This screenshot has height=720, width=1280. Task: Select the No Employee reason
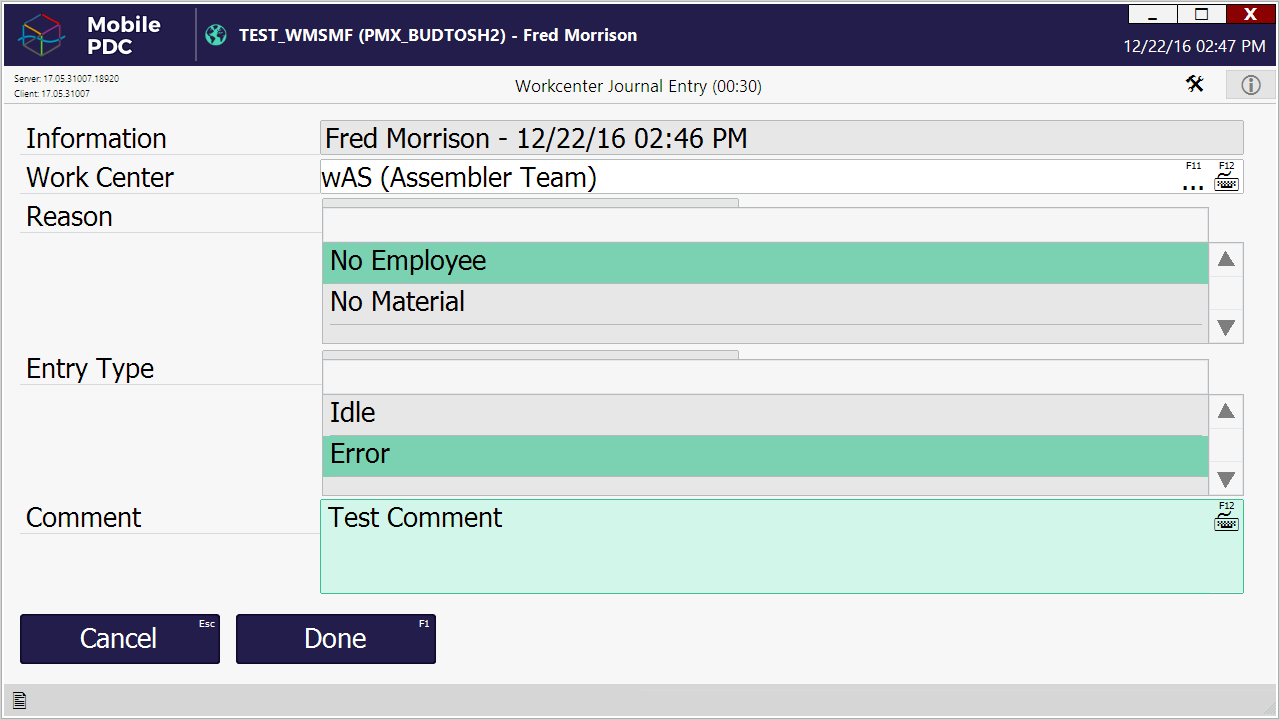(765, 262)
